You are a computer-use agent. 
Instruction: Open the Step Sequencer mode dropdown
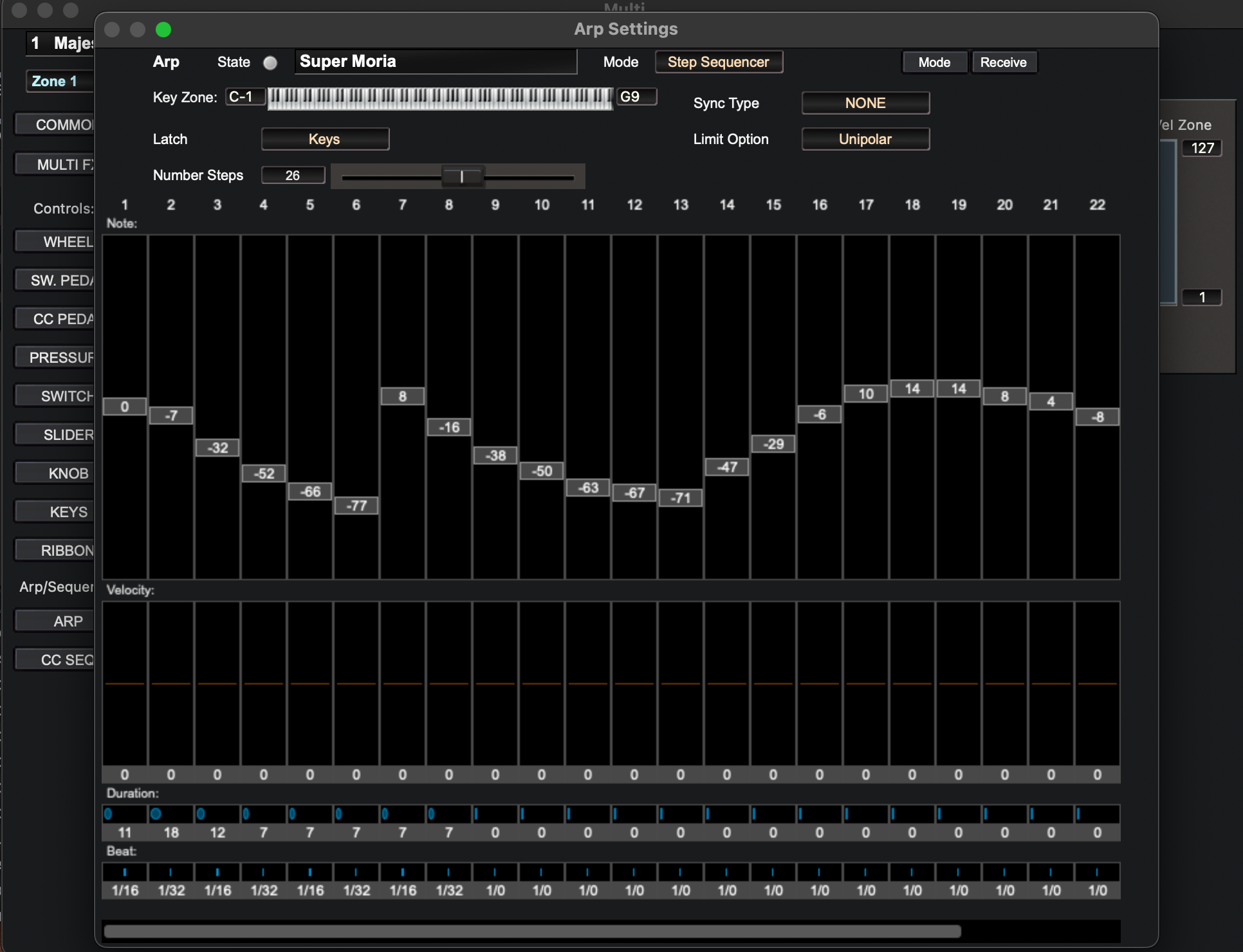[x=718, y=62]
